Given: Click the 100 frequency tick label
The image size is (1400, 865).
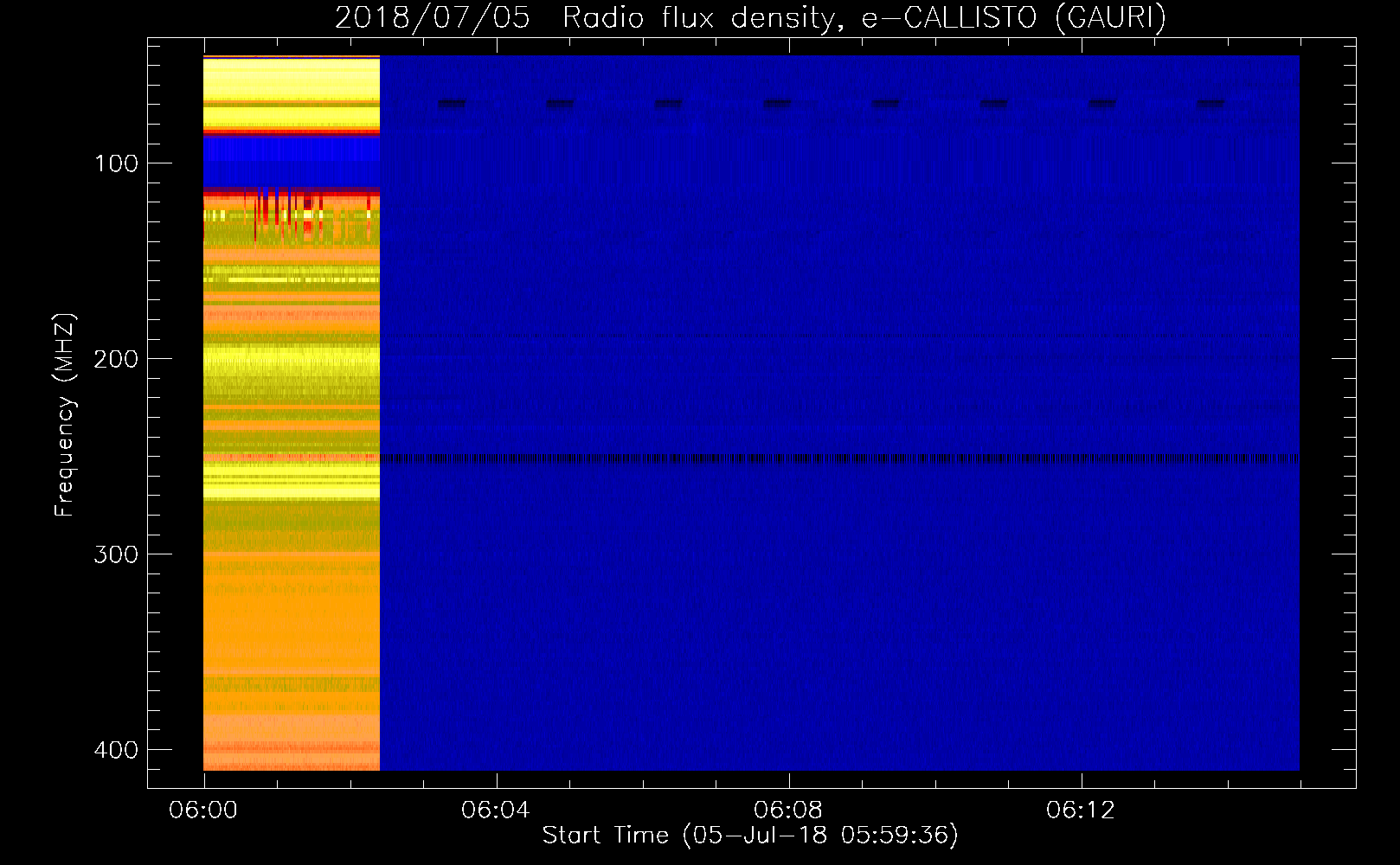Looking at the screenshot, I should pyautogui.click(x=116, y=163).
